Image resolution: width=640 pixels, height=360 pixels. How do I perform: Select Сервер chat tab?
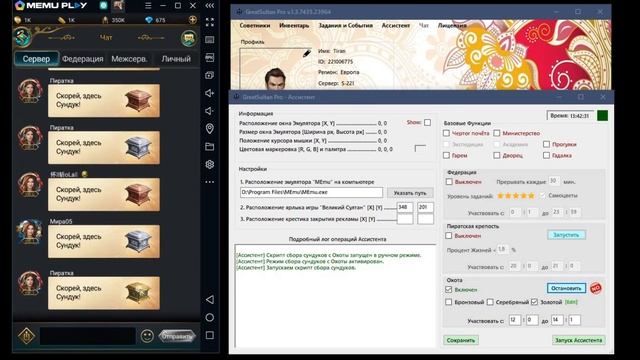[36, 59]
